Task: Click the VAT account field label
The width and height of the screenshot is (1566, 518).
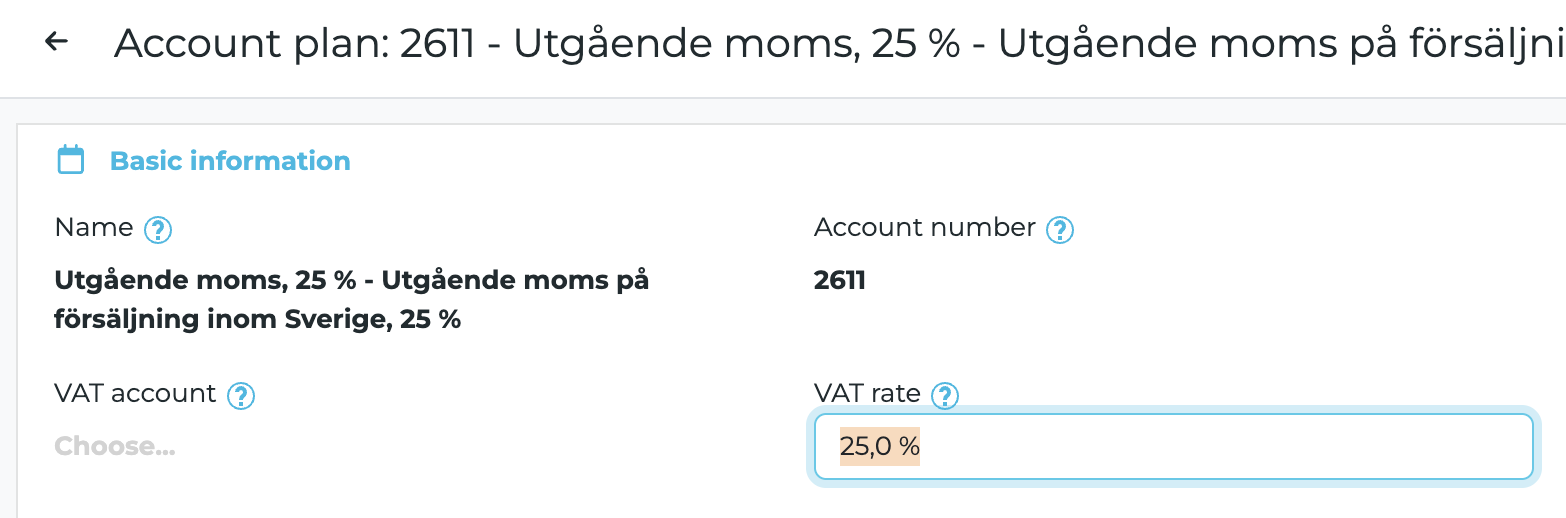Action: [x=135, y=394]
